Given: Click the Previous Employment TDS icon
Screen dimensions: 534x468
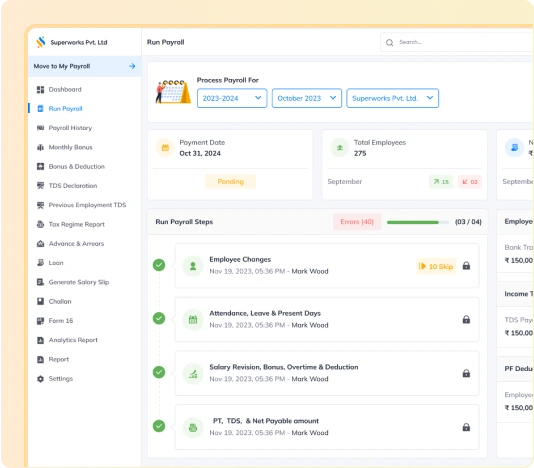Looking at the screenshot, I should point(41,205).
